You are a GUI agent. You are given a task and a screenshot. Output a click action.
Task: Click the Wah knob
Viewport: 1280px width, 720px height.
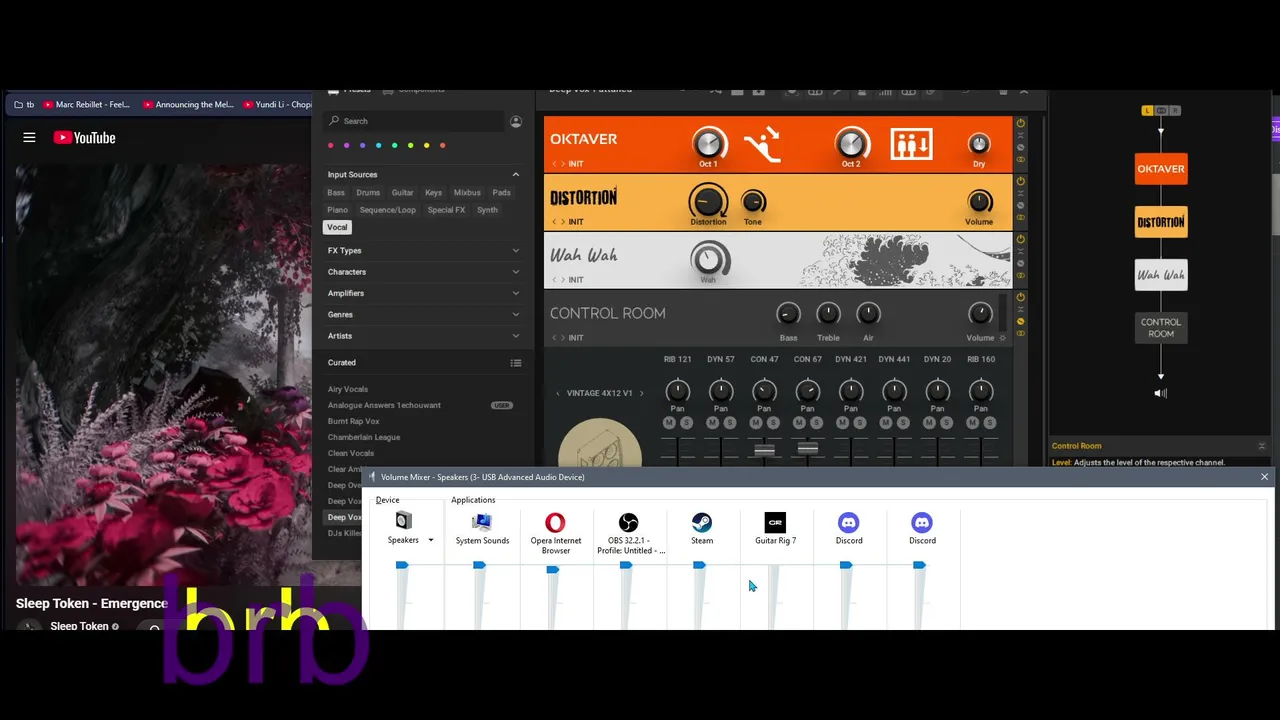709,260
